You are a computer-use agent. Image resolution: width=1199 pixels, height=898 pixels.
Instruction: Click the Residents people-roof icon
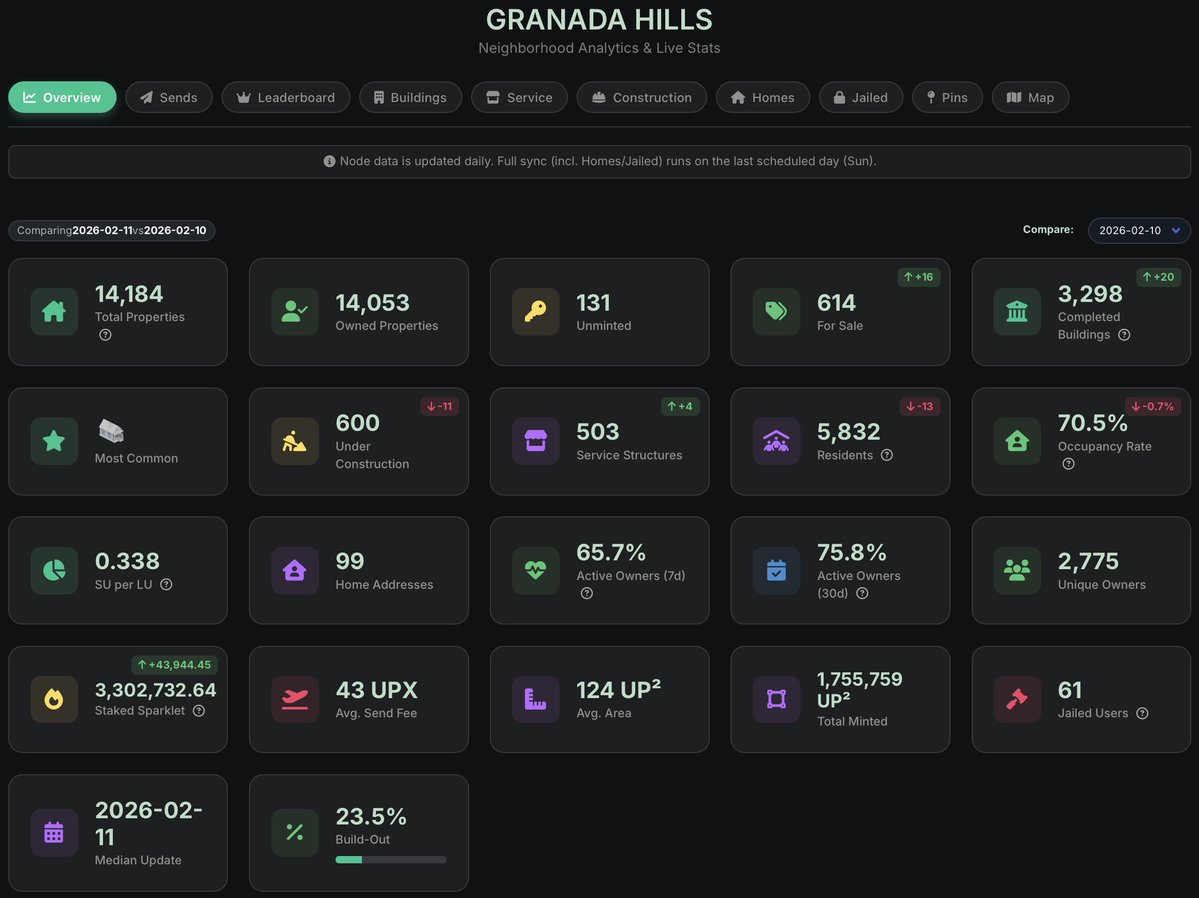coord(776,441)
